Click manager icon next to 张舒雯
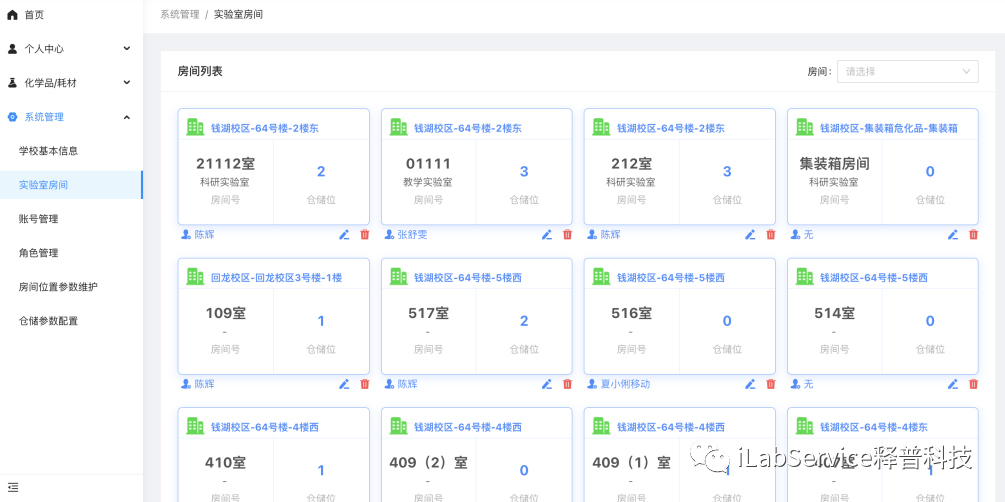This screenshot has width=1005, height=502. click(389, 235)
